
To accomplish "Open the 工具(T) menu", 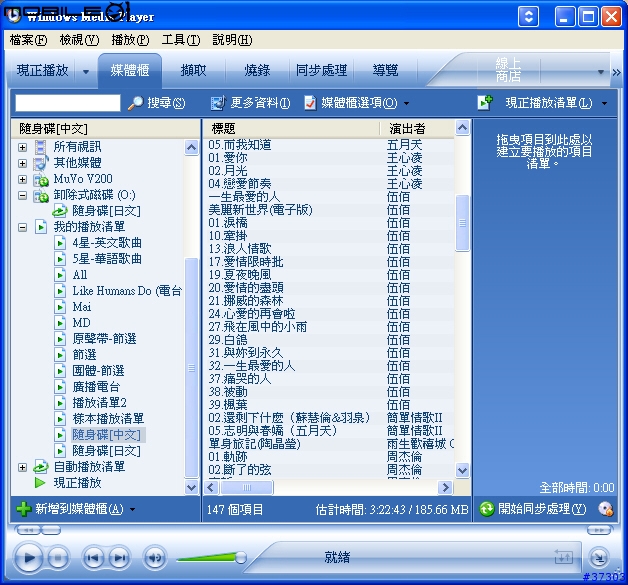I will pos(181,40).
